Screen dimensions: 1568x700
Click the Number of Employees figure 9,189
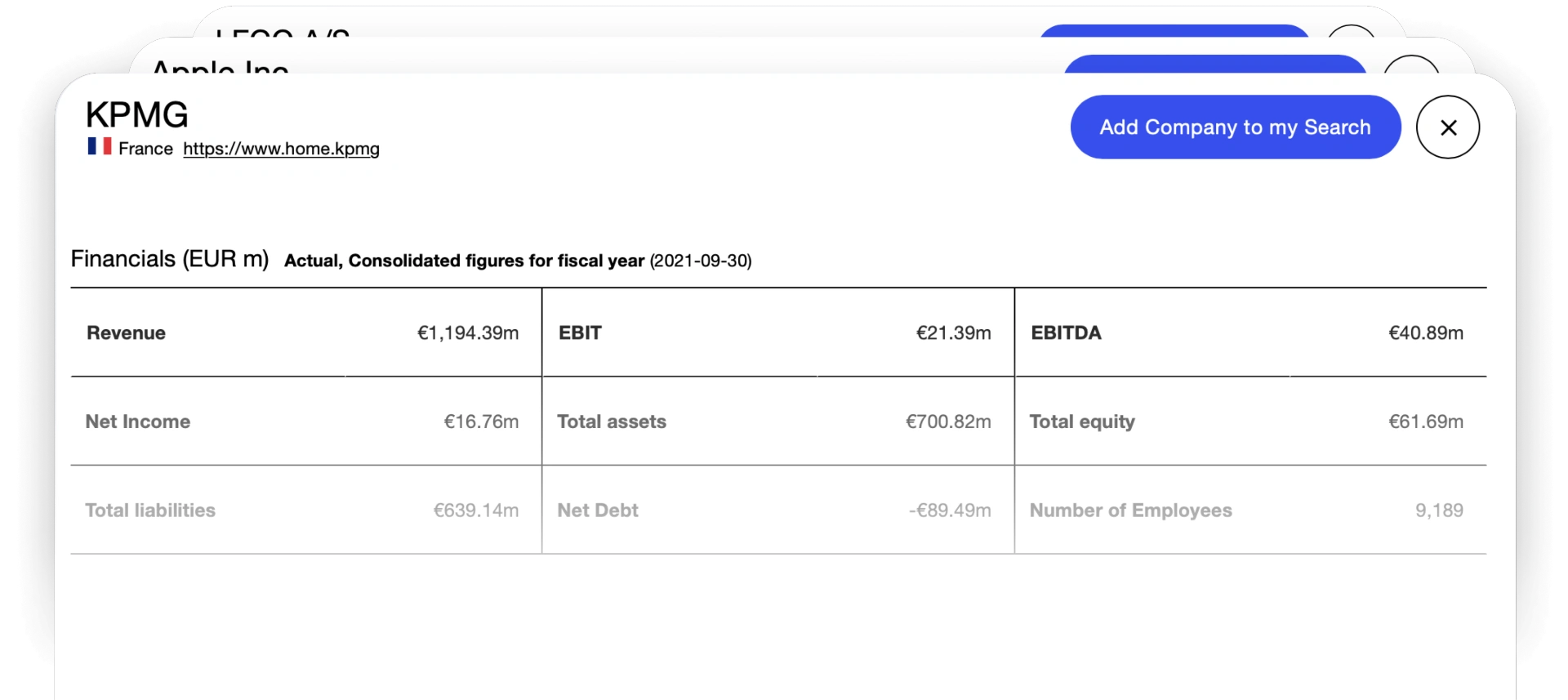[1440, 510]
